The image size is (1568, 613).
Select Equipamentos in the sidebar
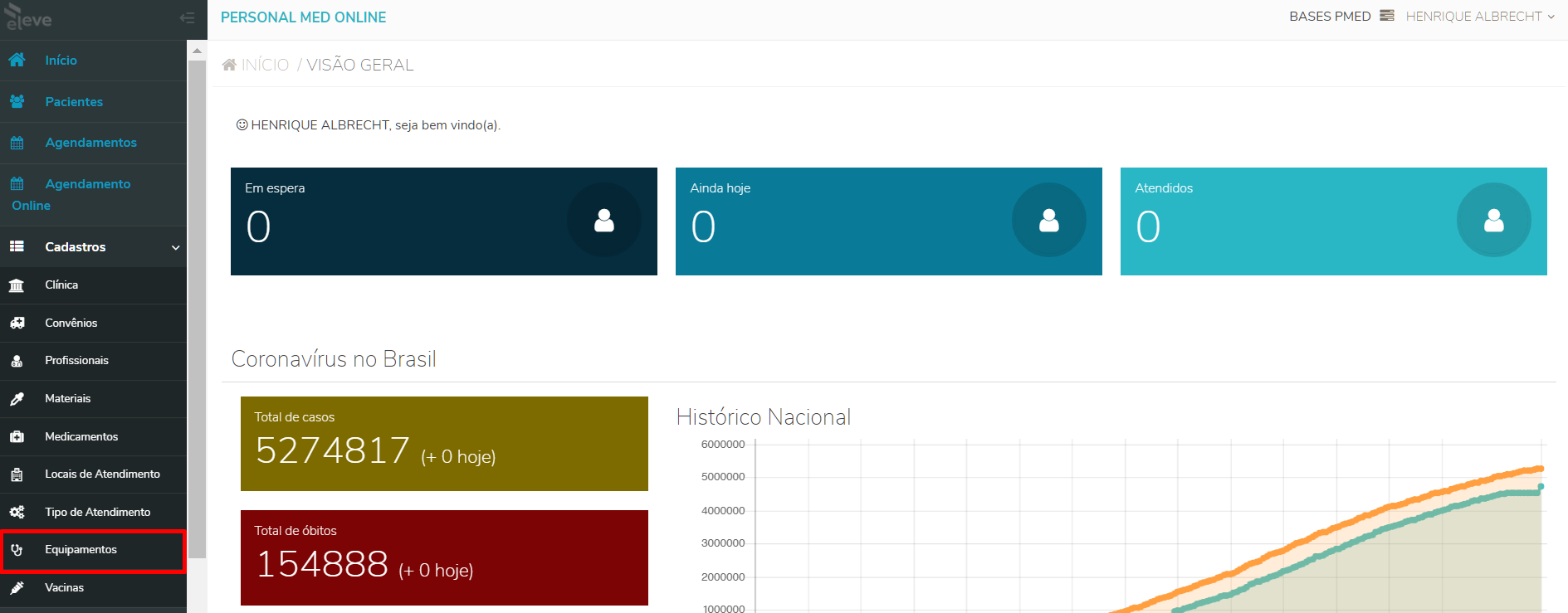point(93,550)
